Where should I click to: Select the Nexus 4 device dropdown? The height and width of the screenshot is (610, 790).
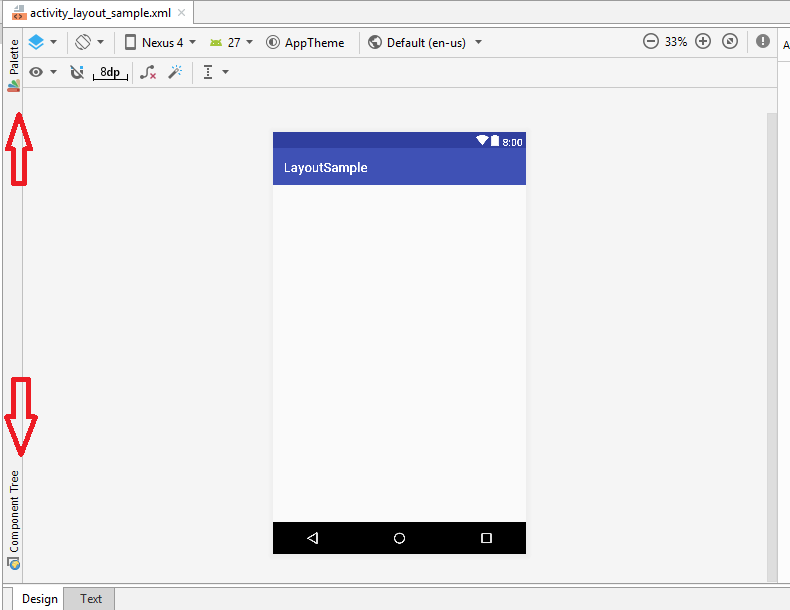click(x=160, y=43)
